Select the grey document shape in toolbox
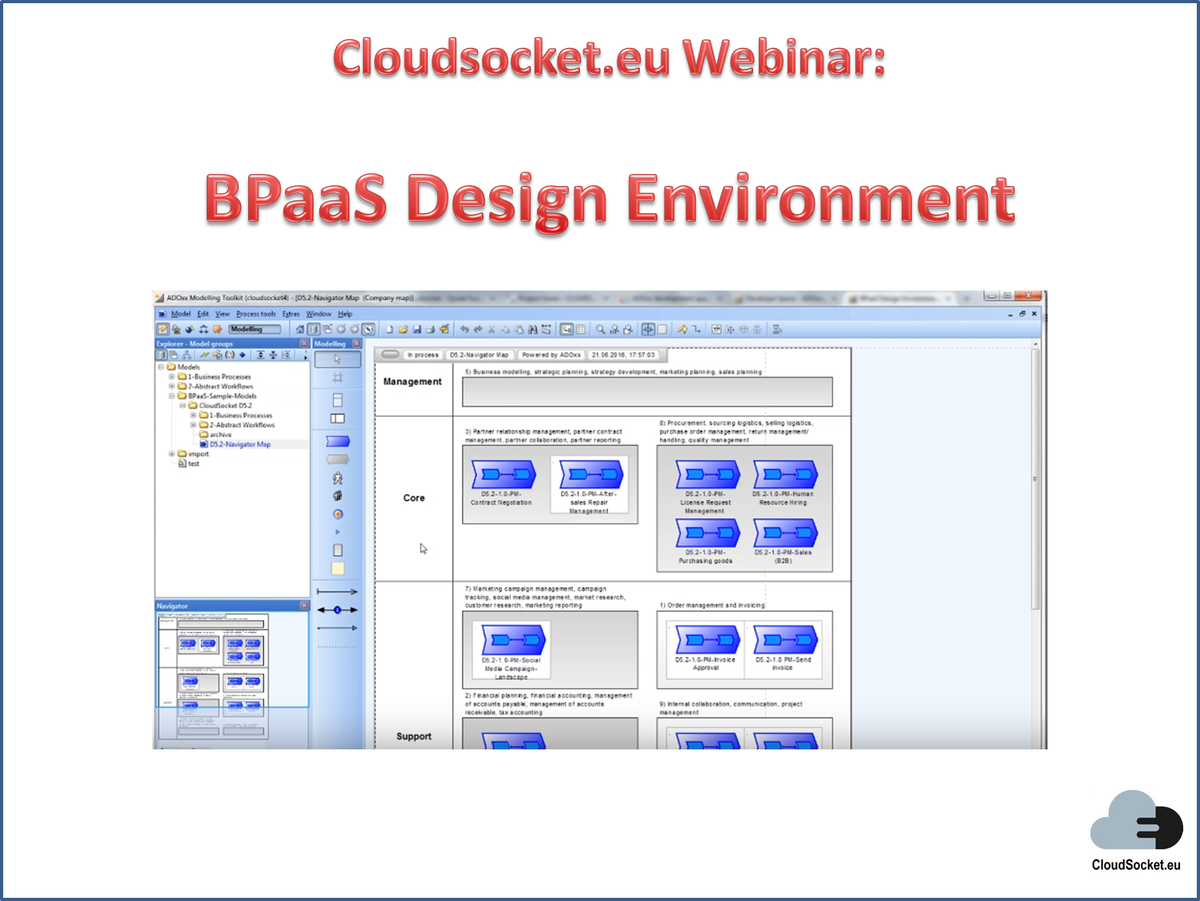 click(338, 549)
